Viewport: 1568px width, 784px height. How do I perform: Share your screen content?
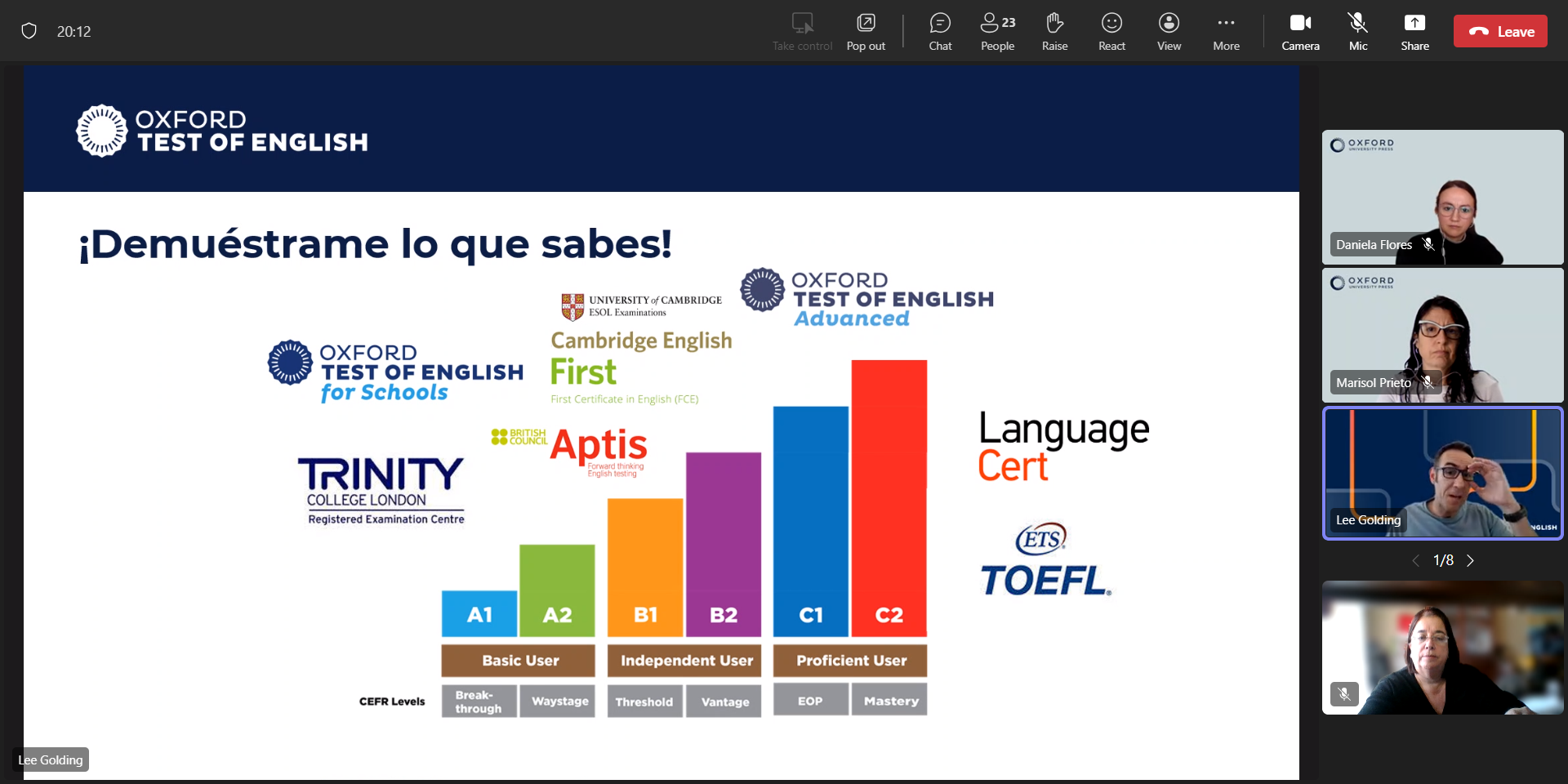1414,32
